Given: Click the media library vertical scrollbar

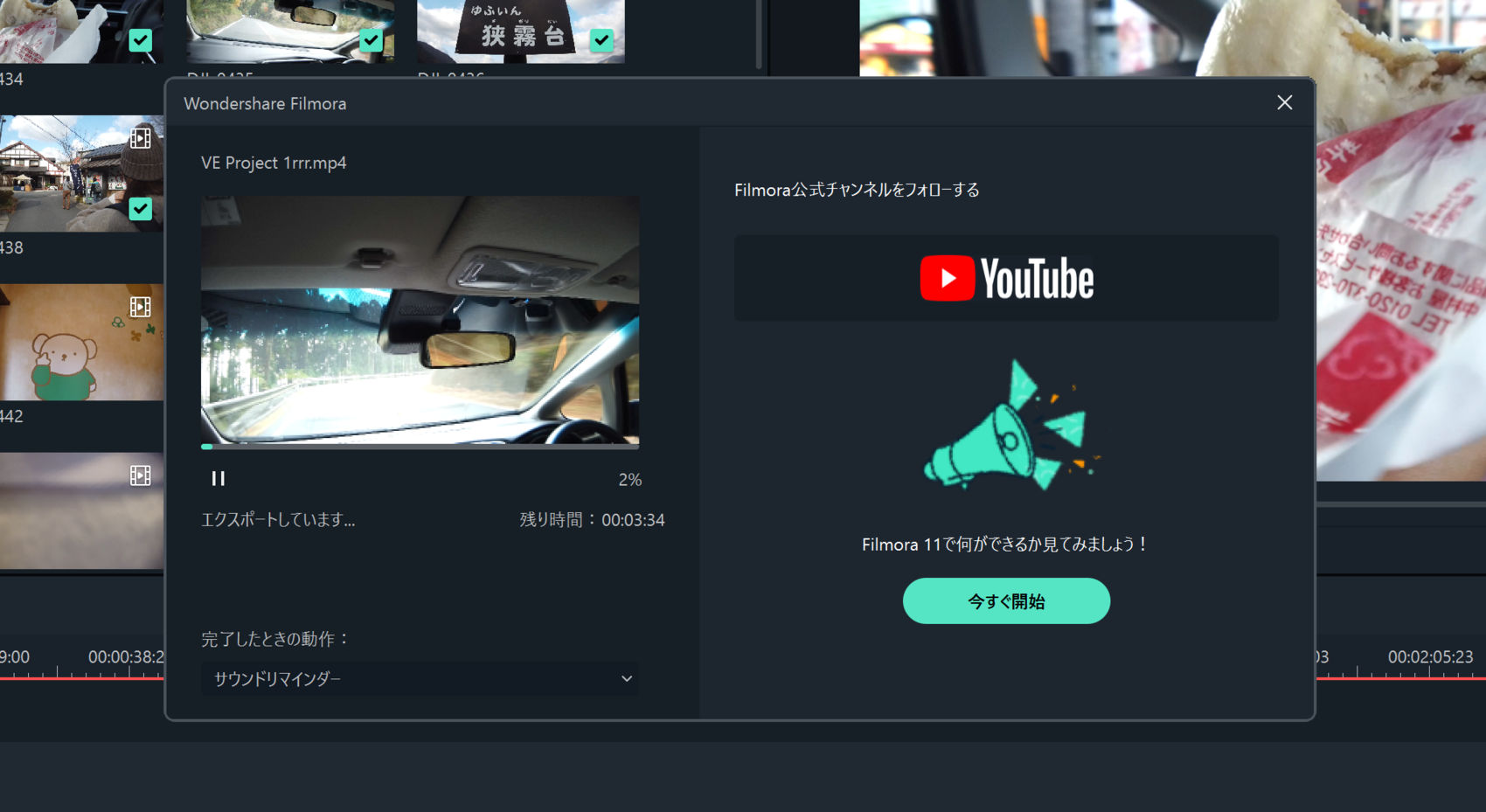Looking at the screenshot, I should (759, 35).
